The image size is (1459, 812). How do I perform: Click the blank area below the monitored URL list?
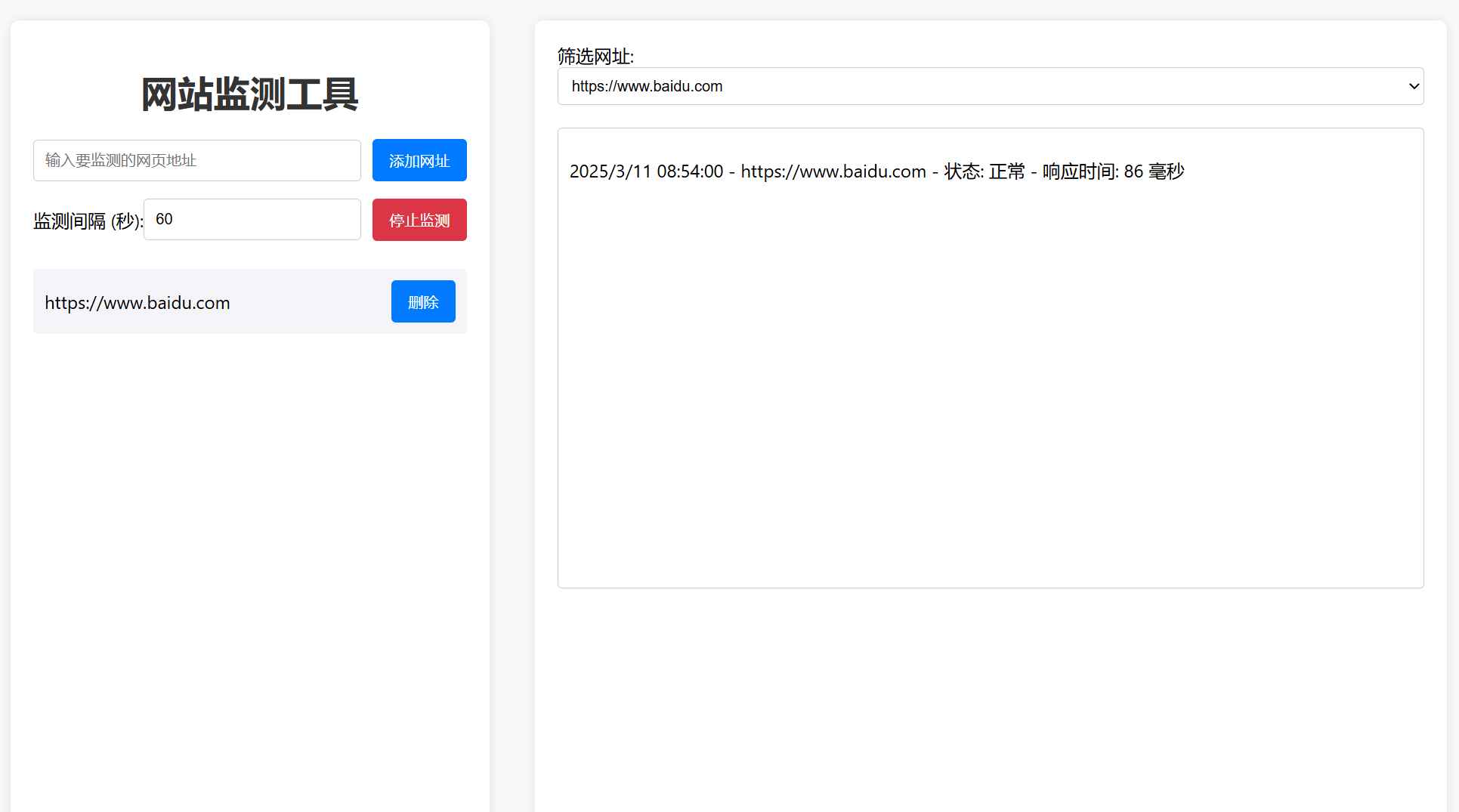[249, 529]
